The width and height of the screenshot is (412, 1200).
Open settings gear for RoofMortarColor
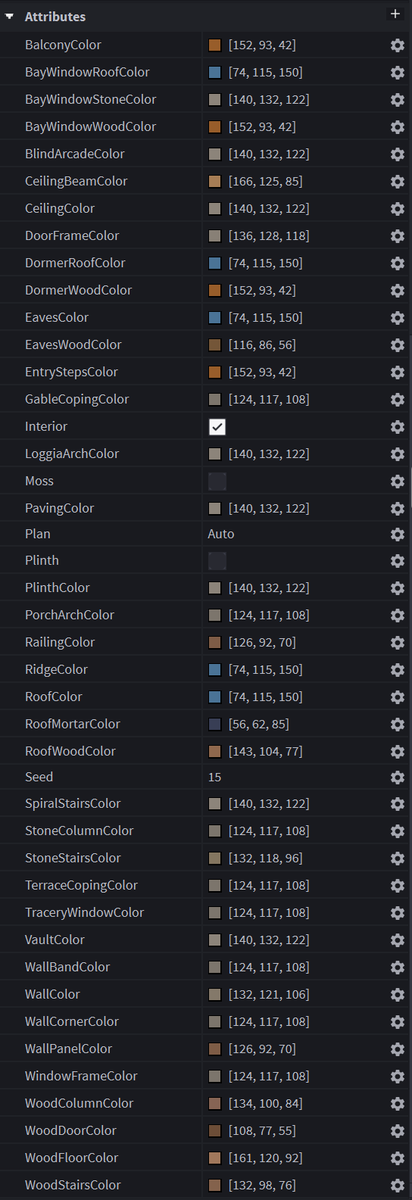397,724
